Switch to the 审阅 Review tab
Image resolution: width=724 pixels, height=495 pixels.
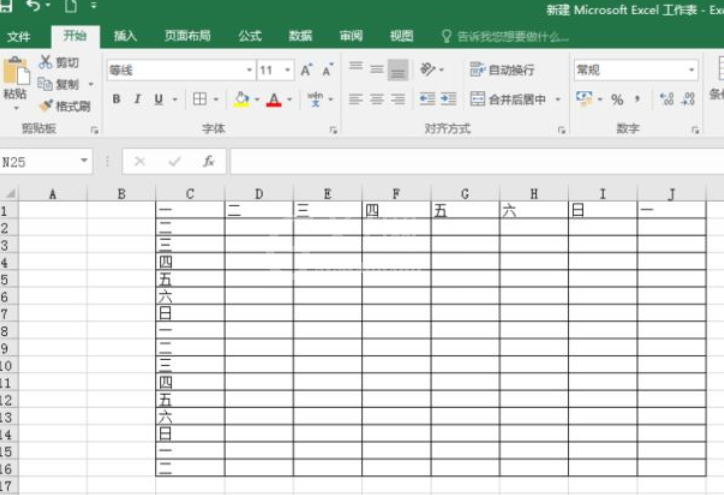point(351,36)
